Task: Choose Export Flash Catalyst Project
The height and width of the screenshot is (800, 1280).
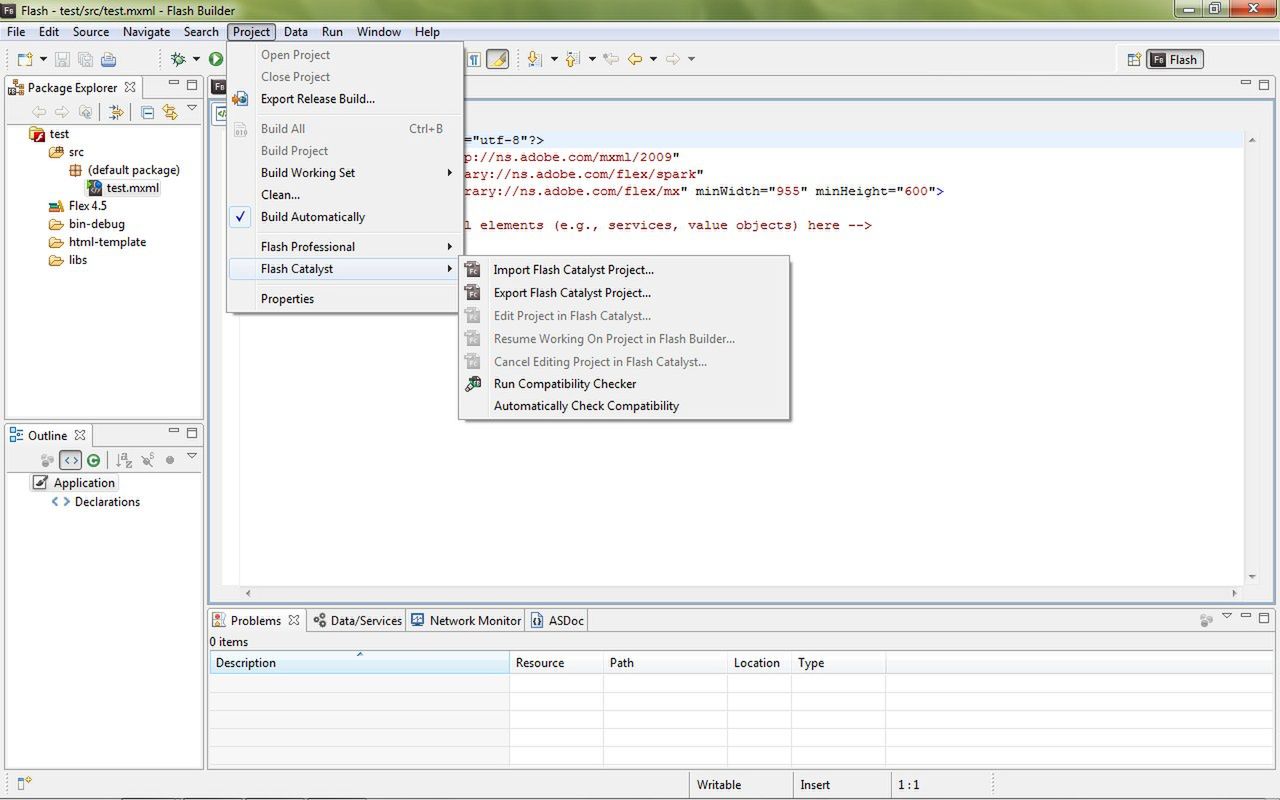Action: (624, 293)
